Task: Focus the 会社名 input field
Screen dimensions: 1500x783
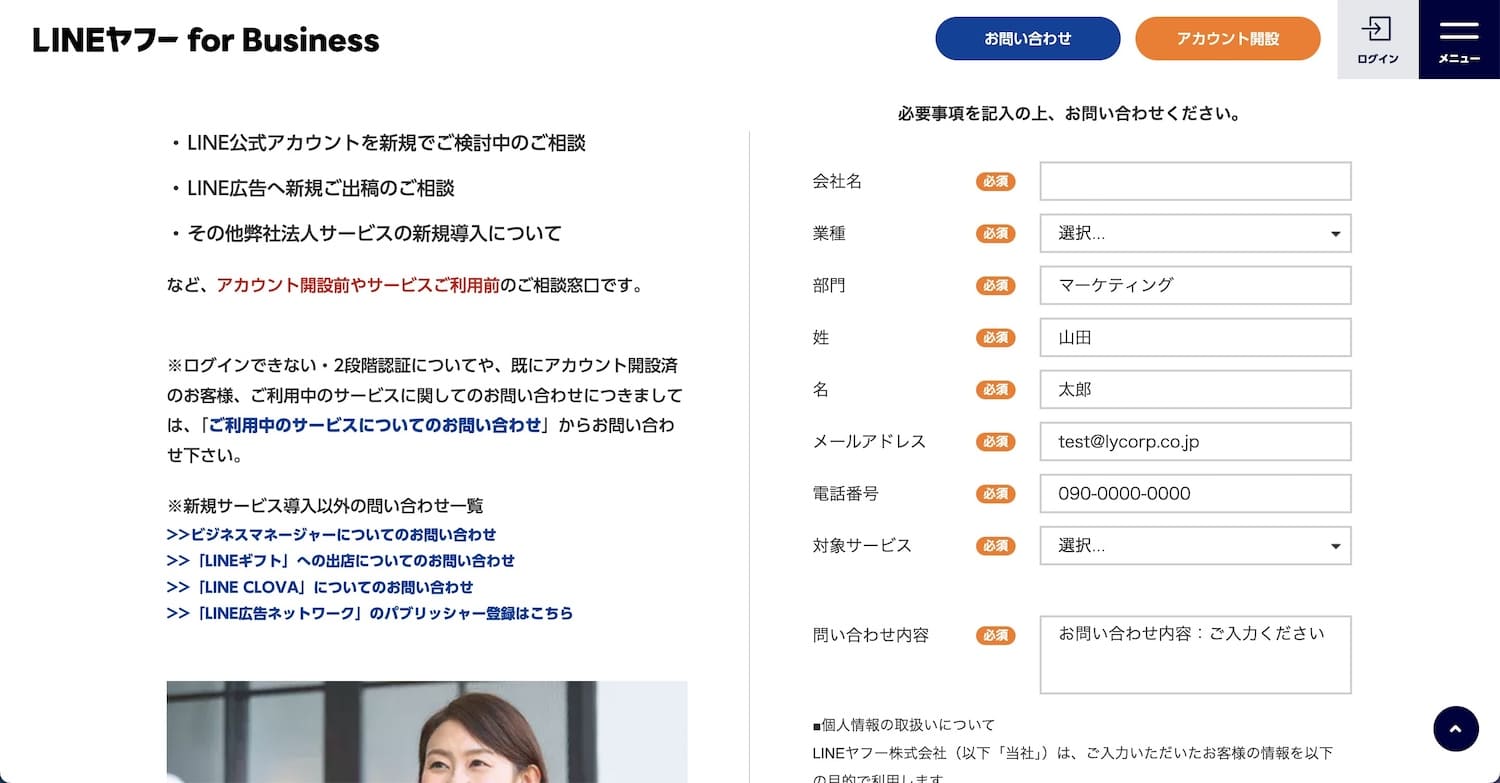Action: [1195, 181]
